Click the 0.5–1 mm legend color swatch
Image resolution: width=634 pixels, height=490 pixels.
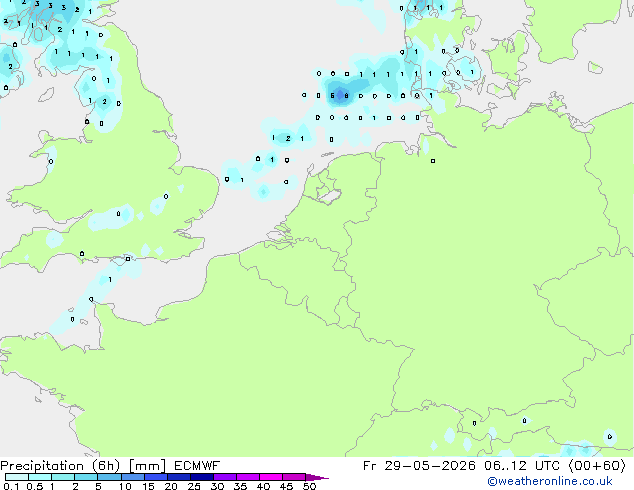[40, 477]
